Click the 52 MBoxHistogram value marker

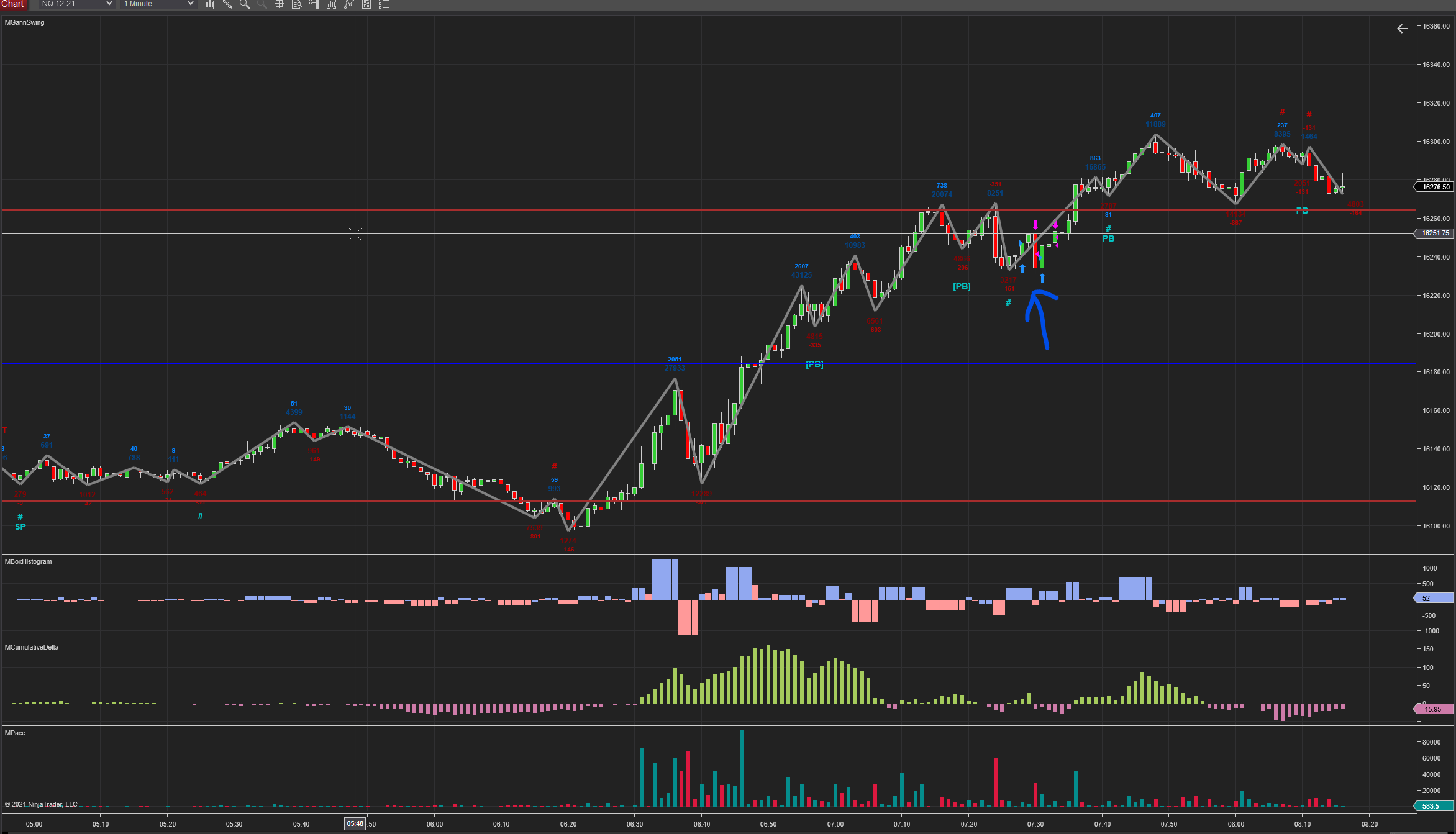pyautogui.click(x=1434, y=598)
